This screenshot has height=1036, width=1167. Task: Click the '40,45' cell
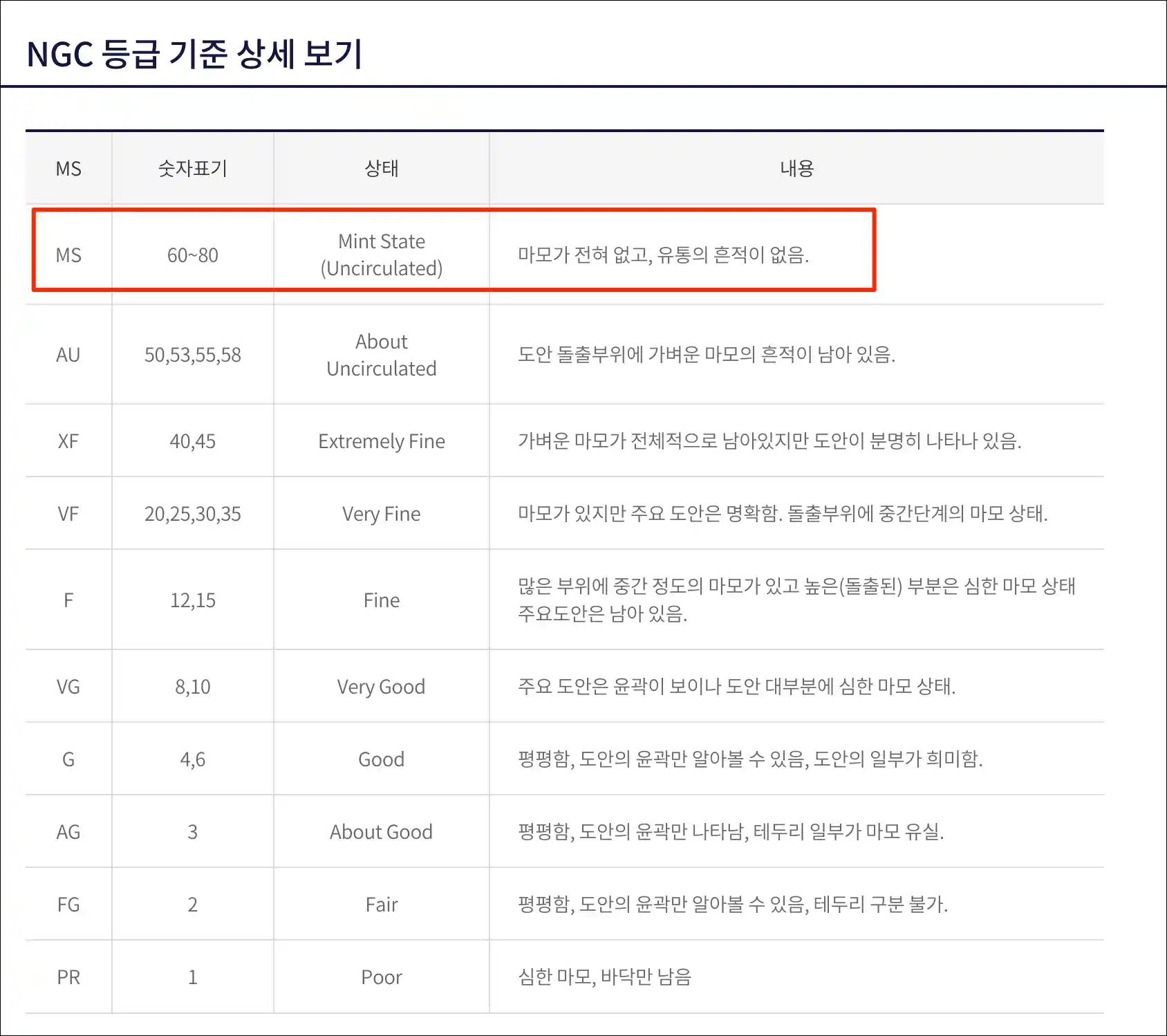[x=193, y=441]
